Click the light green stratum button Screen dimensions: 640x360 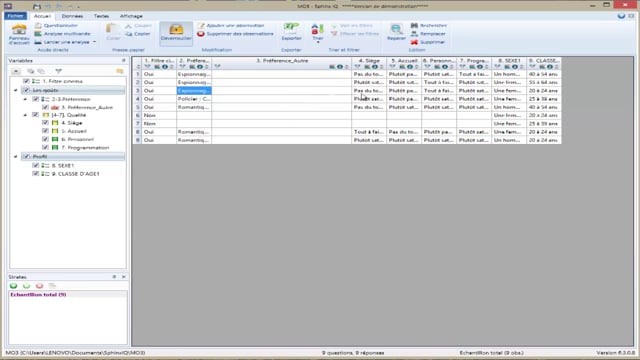coord(27,286)
